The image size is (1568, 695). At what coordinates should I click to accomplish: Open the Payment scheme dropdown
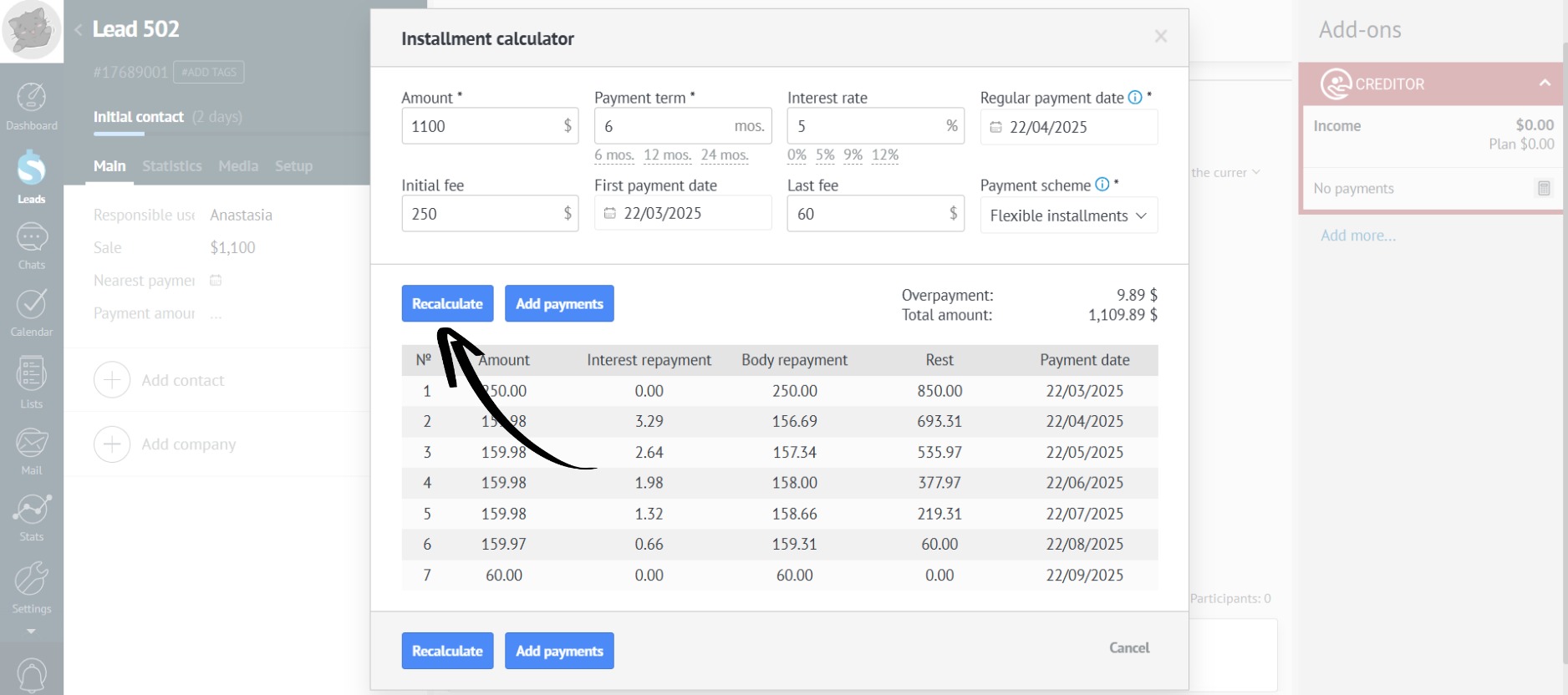1068,216
